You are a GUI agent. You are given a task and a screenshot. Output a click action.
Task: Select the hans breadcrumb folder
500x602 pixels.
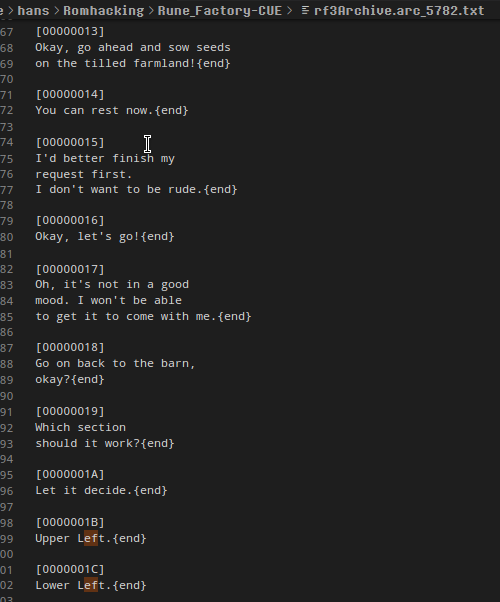tap(33, 10)
